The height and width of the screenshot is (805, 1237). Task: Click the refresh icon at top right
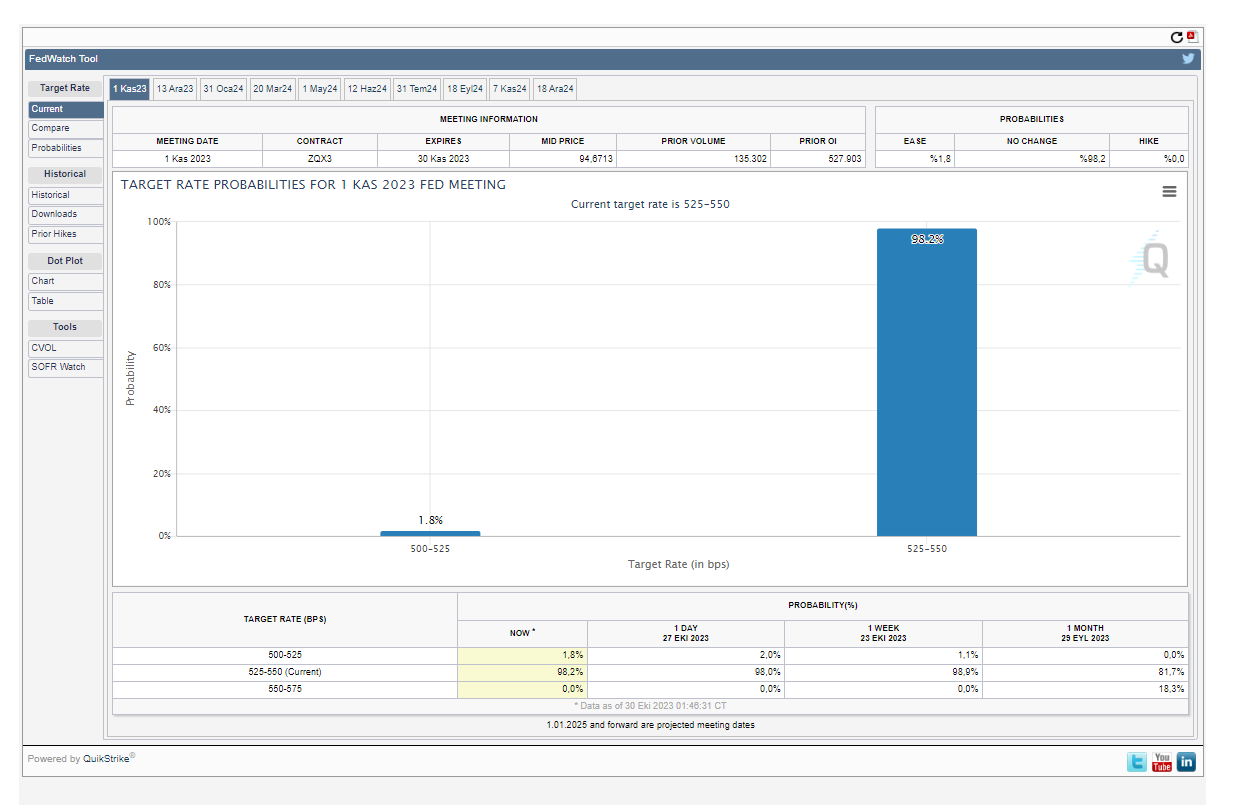(x=1177, y=37)
